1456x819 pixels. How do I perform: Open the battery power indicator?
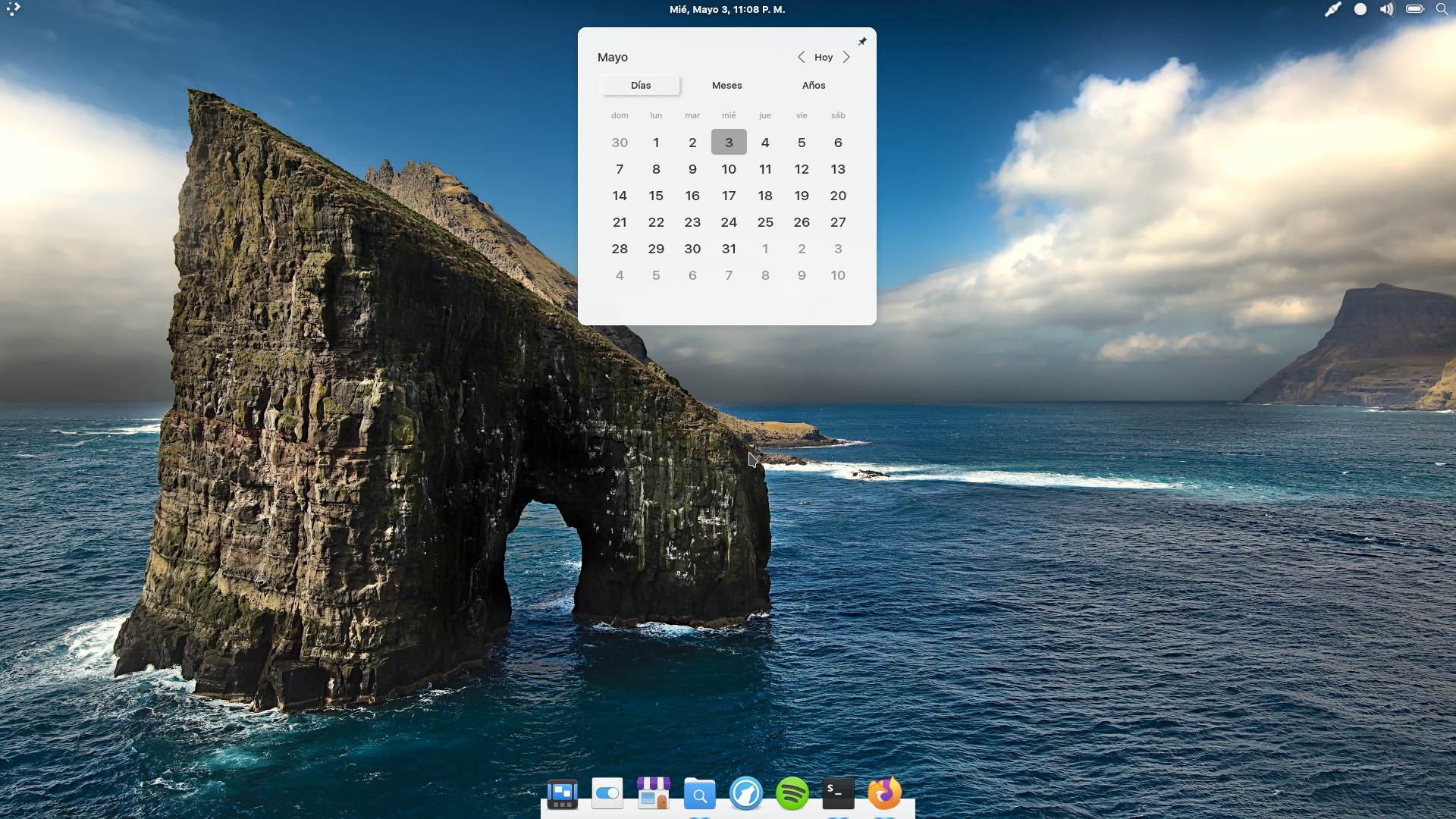[x=1414, y=9]
